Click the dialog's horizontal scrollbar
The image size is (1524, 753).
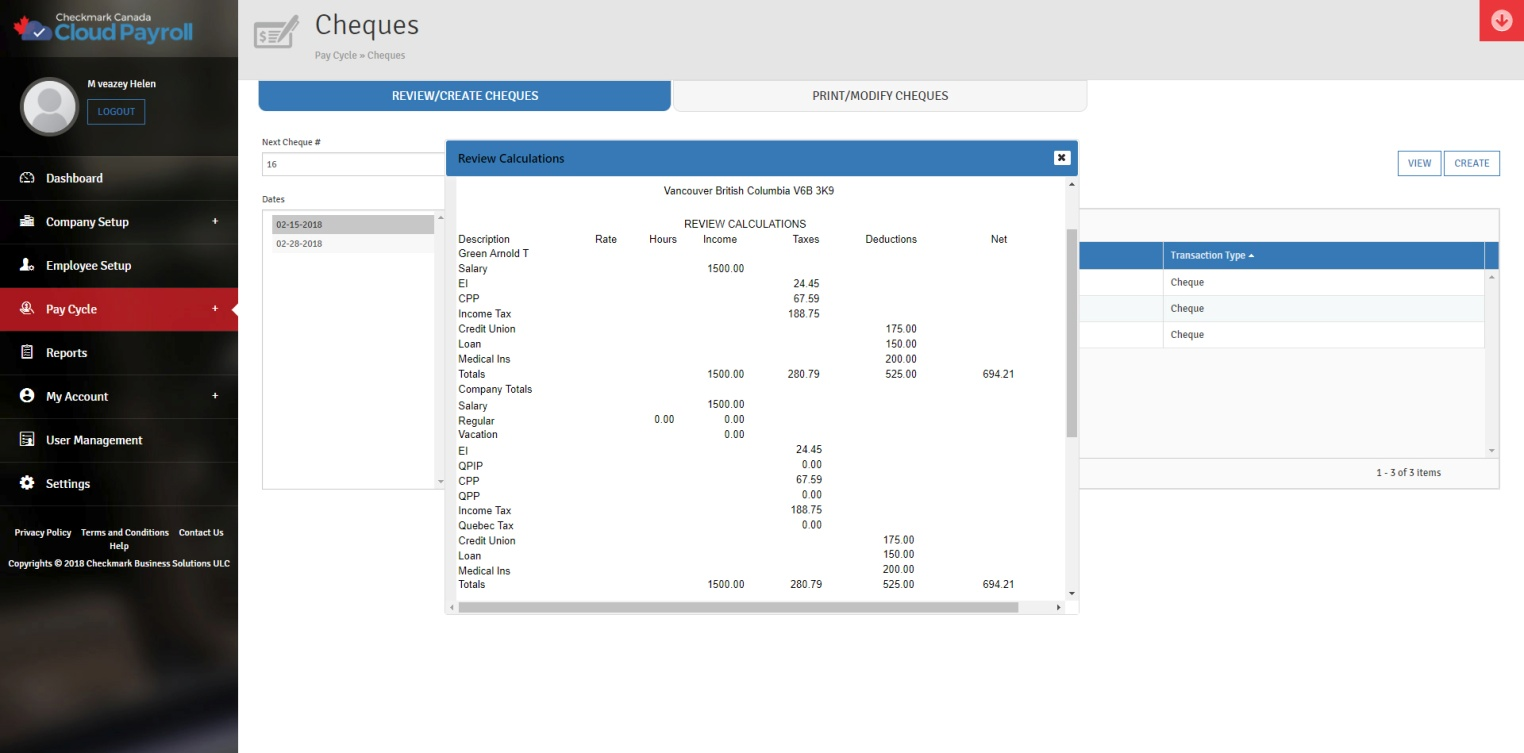[738, 607]
